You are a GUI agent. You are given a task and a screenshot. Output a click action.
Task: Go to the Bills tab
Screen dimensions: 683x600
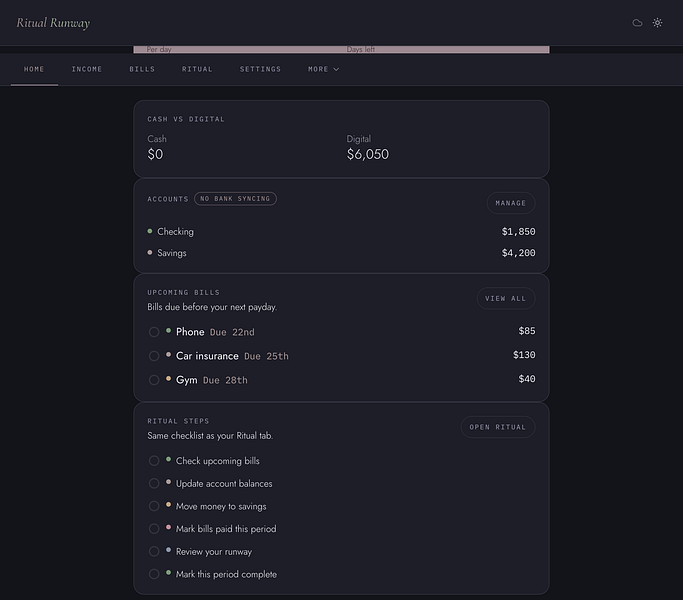coord(142,69)
